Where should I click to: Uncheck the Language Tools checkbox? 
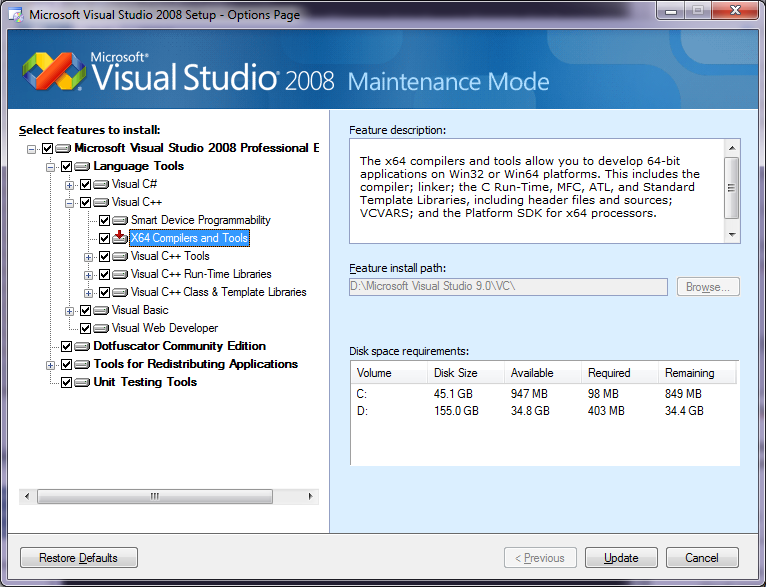[x=66, y=167]
